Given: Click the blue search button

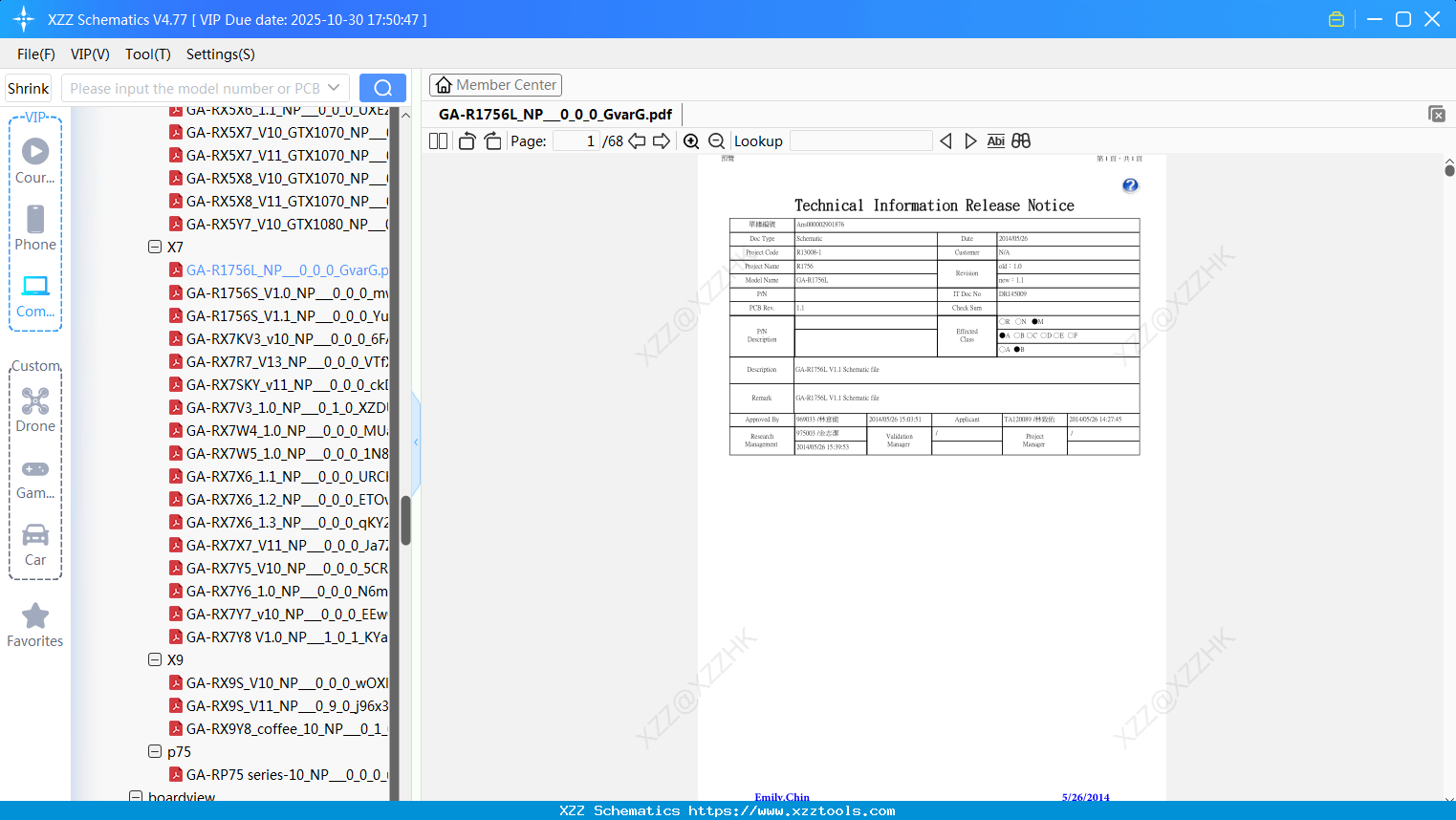Looking at the screenshot, I should pos(382,88).
